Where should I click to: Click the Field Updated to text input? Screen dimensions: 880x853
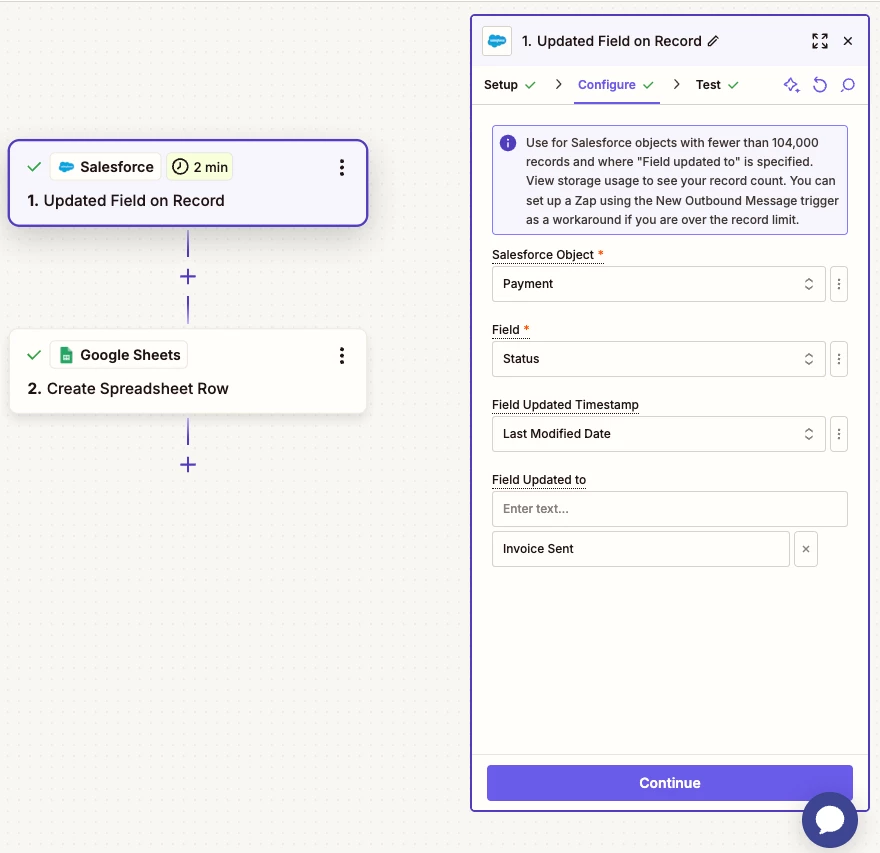tap(670, 509)
